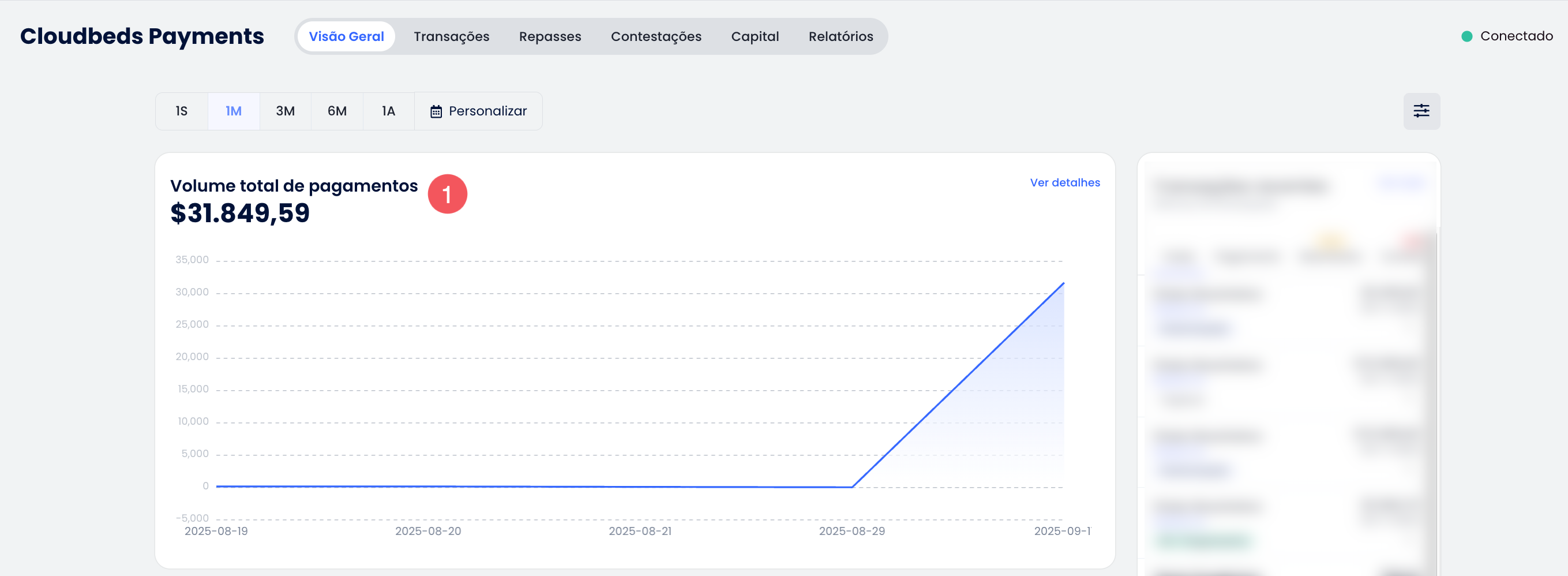Switch to the Repasses tab

[550, 36]
